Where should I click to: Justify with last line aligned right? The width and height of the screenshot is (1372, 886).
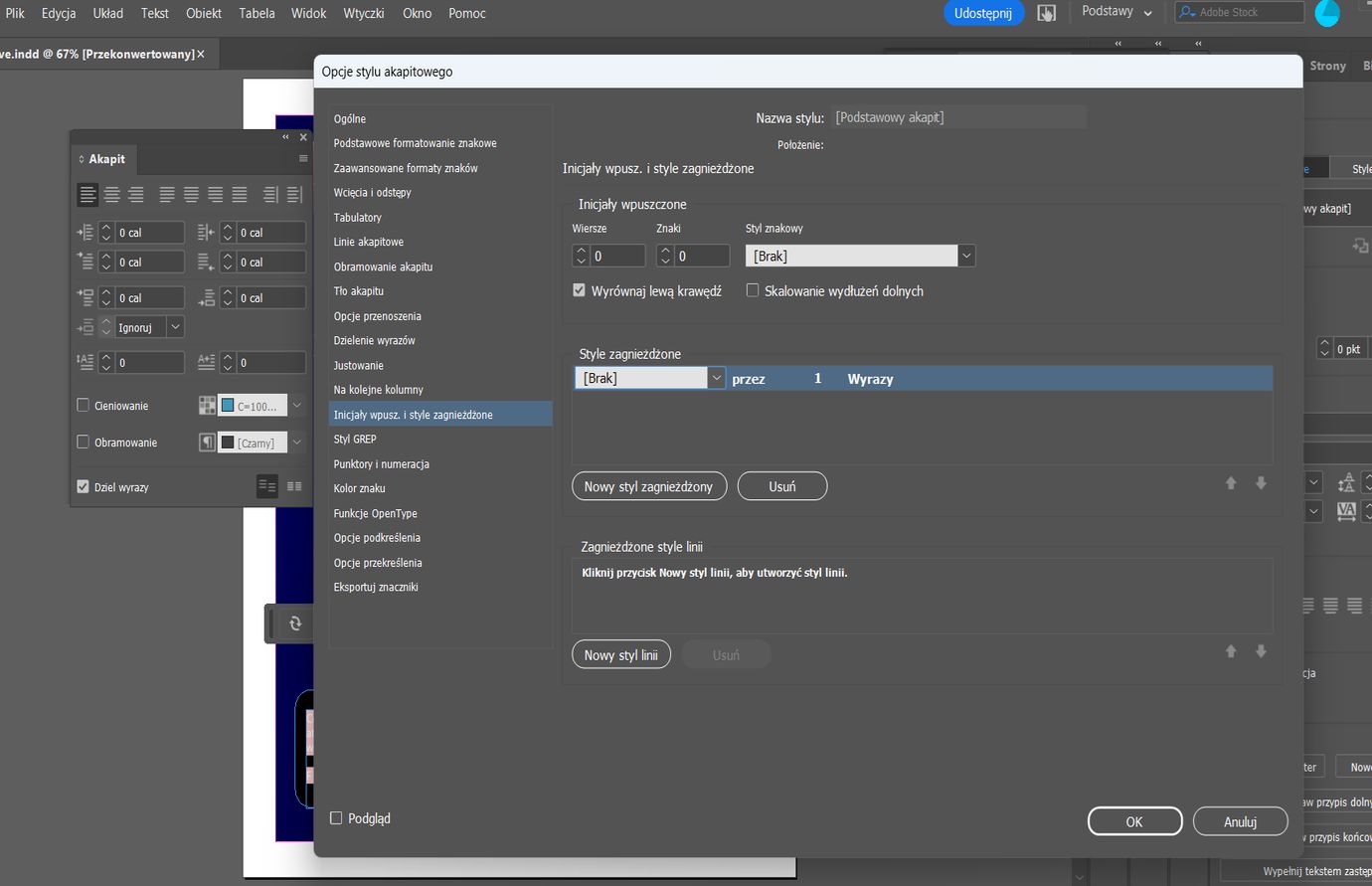[215, 195]
